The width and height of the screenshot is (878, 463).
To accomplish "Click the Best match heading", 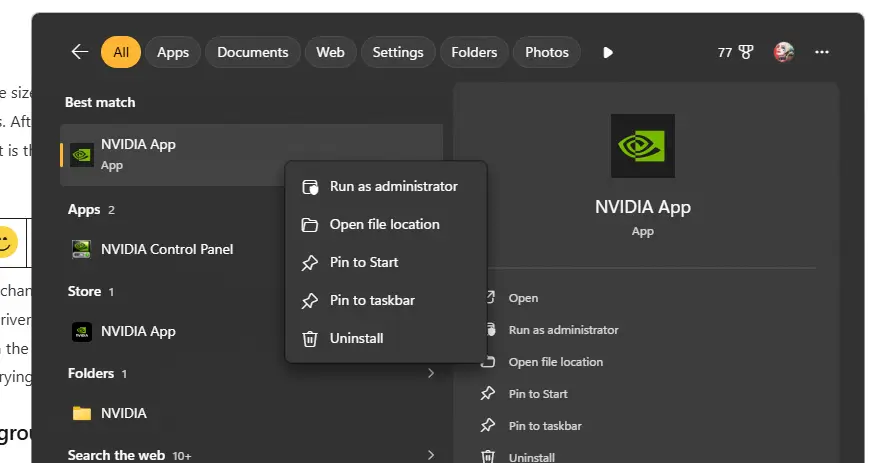I will (100, 102).
